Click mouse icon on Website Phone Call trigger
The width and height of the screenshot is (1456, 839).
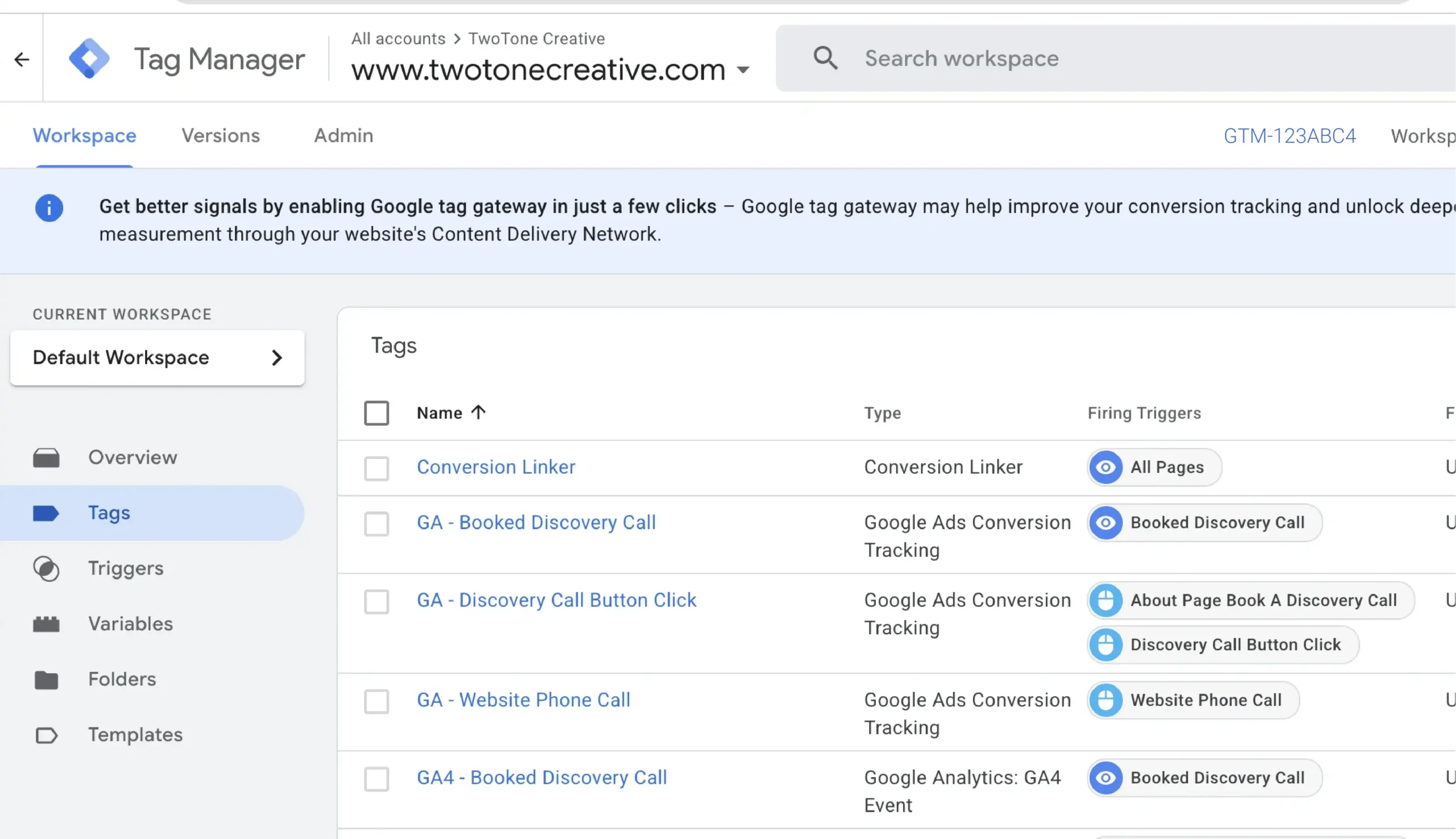[1106, 700]
